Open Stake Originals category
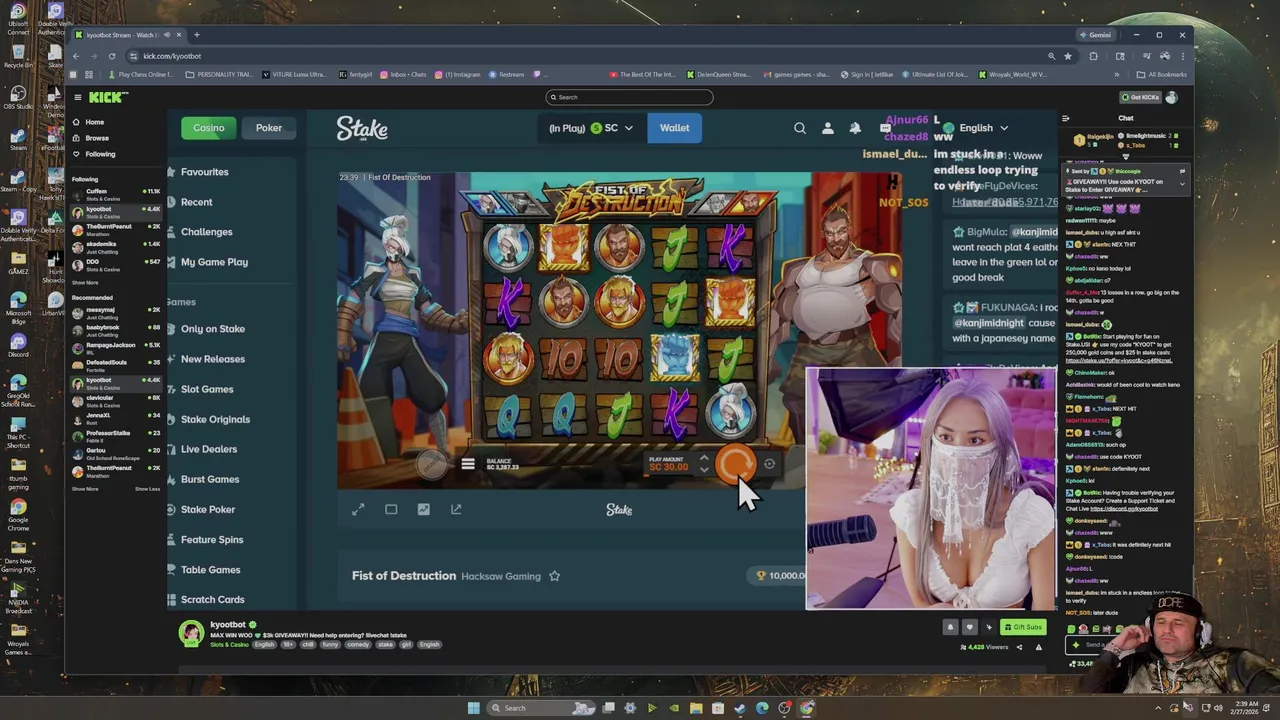The width and height of the screenshot is (1280, 720). point(215,419)
